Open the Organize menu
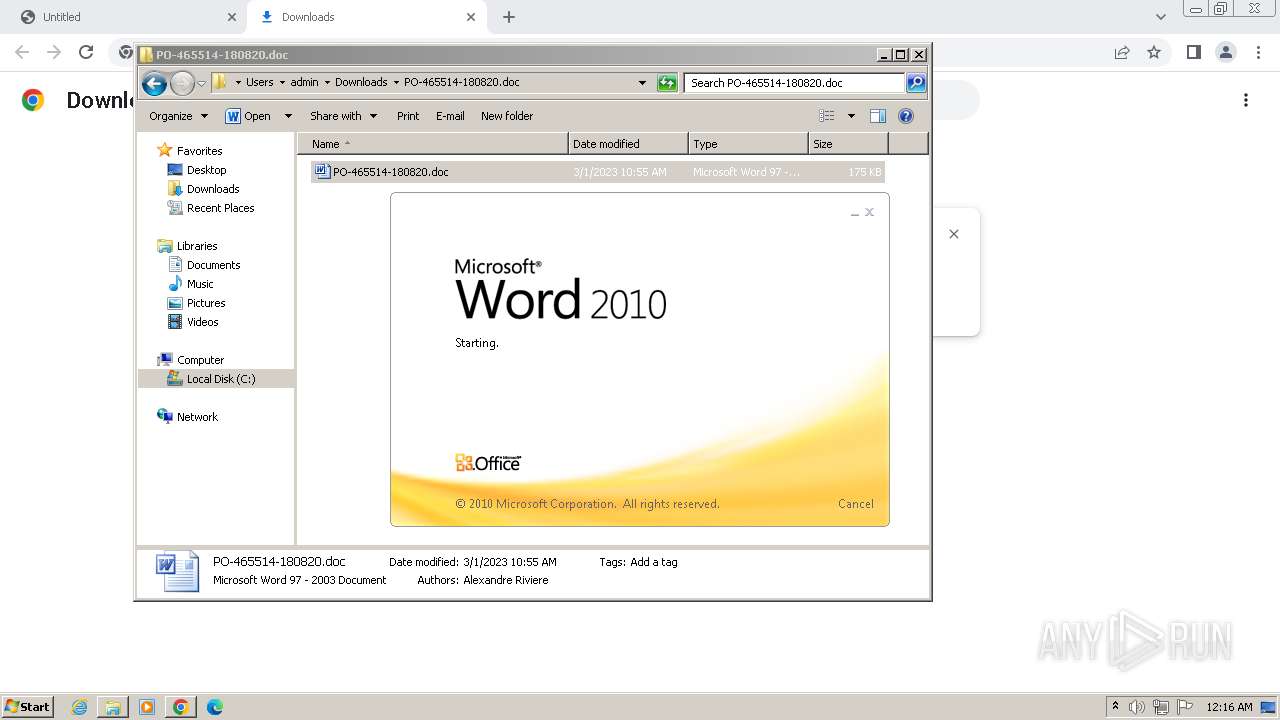This screenshot has height=720, width=1280. click(178, 116)
